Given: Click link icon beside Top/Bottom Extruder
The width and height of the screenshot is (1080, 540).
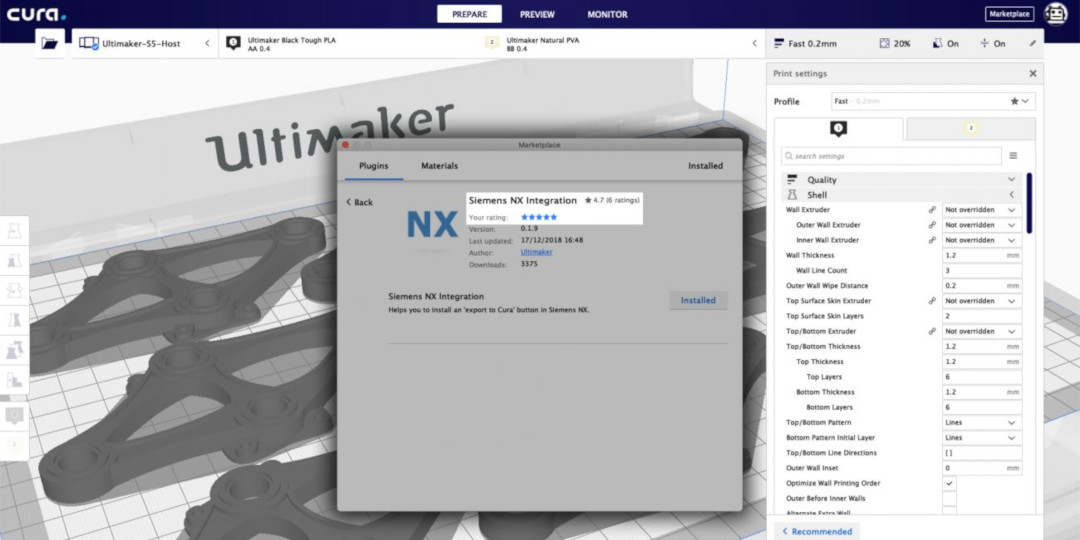Looking at the screenshot, I should click(932, 331).
